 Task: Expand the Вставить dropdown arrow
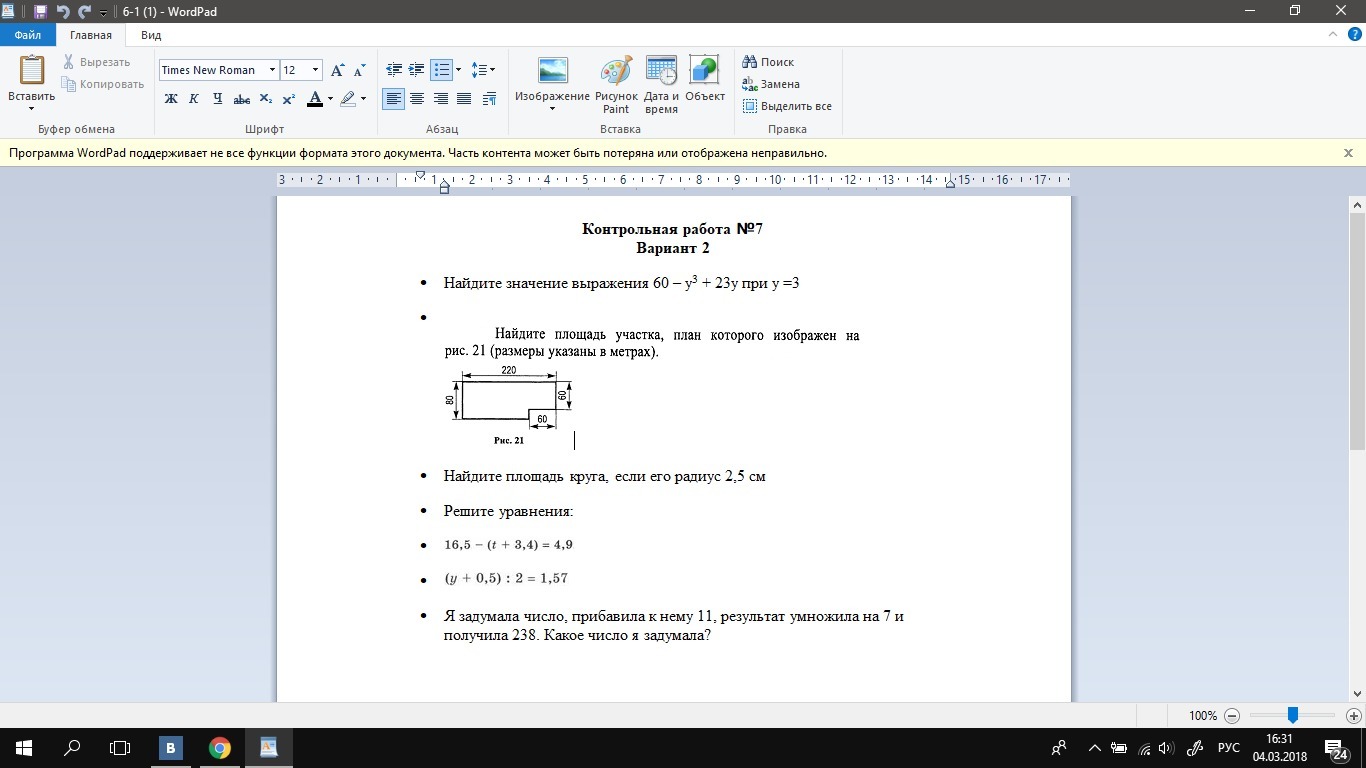coord(32,108)
